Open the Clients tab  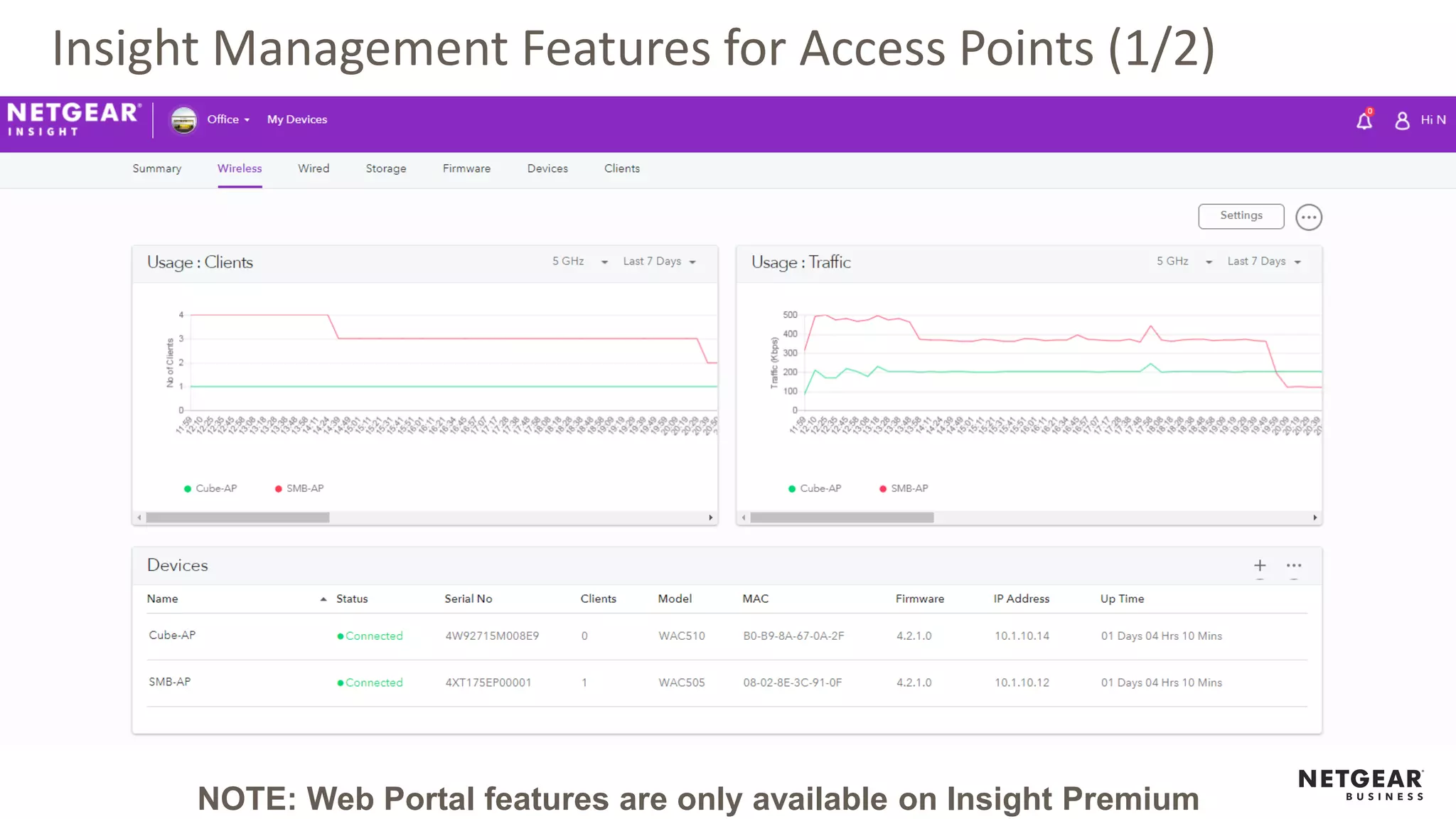[x=622, y=168]
